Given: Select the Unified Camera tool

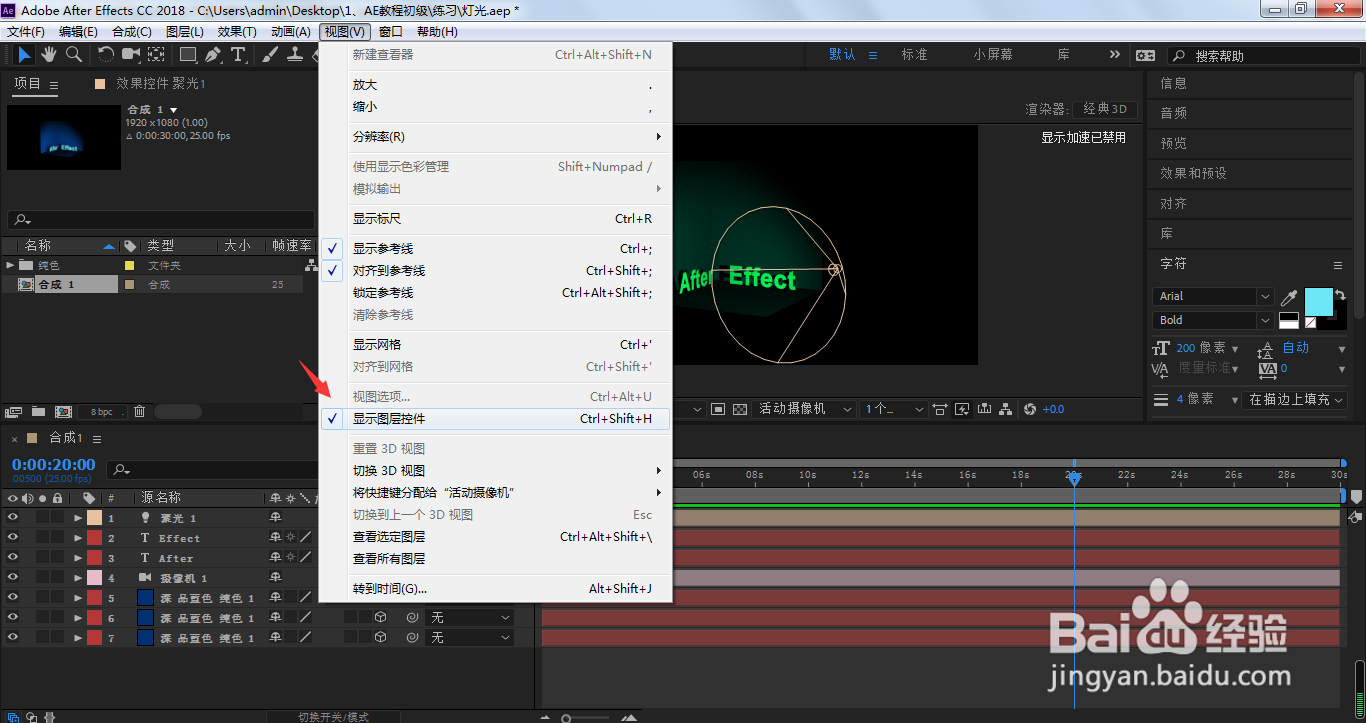Looking at the screenshot, I should pos(131,54).
